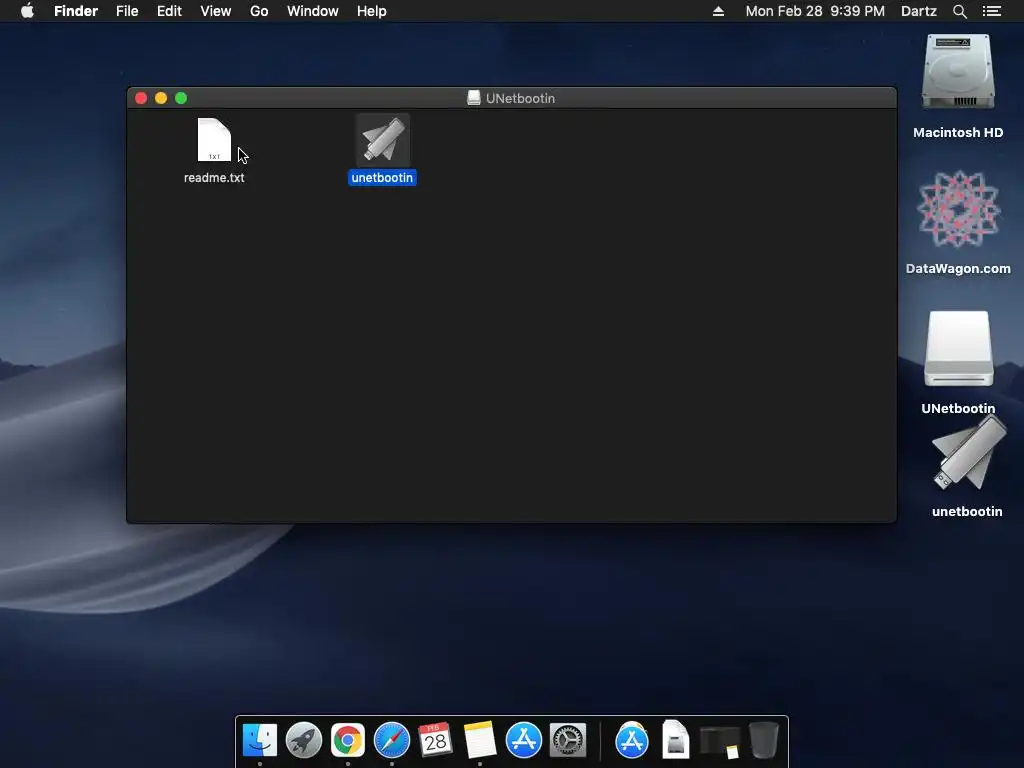Open the File menu

pos(127,11)
